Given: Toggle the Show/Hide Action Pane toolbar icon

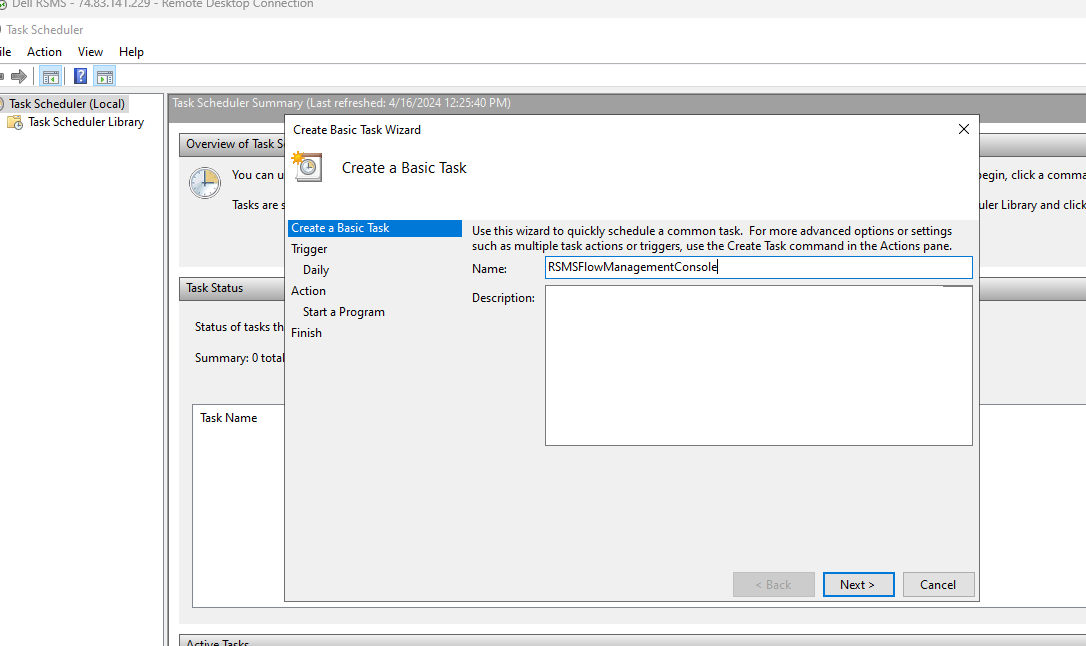Looking at the screenshot, I should tap(105, 76).
